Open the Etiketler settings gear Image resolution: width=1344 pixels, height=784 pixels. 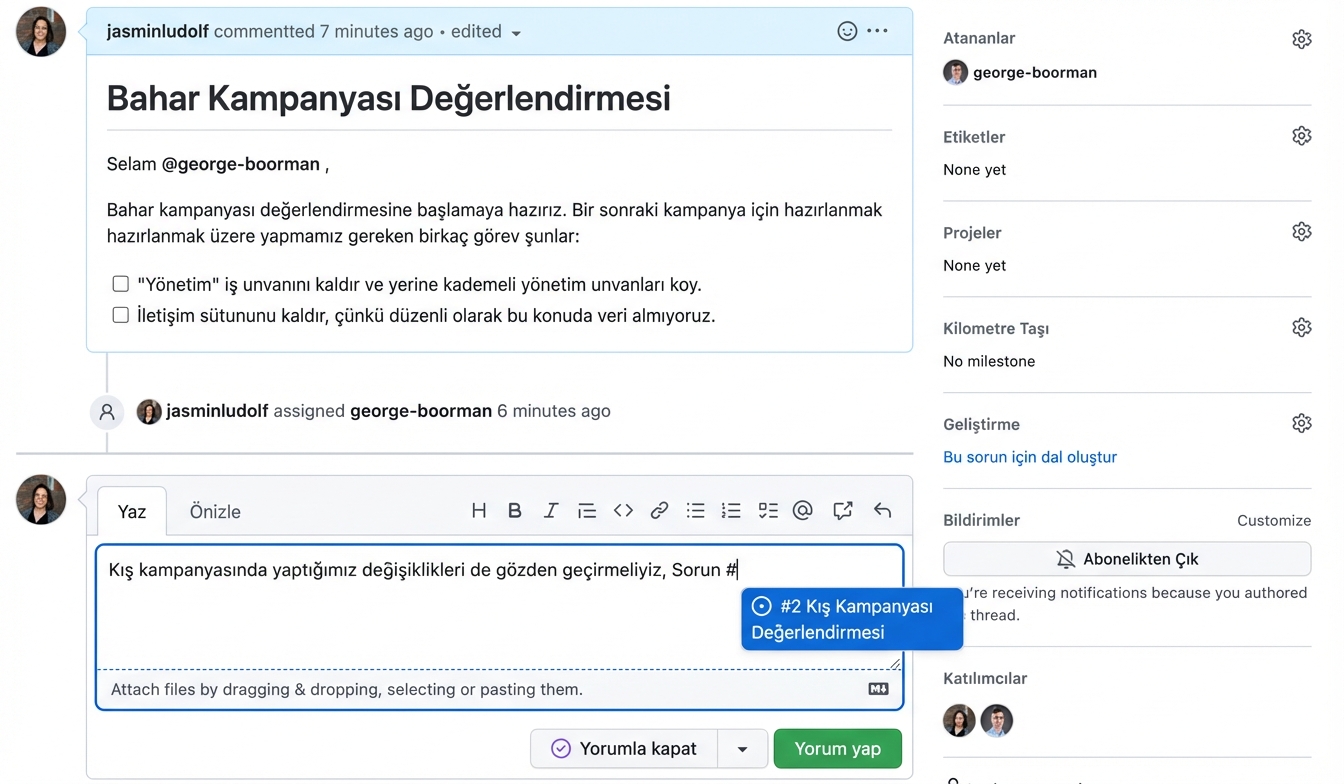(1301, 135)
